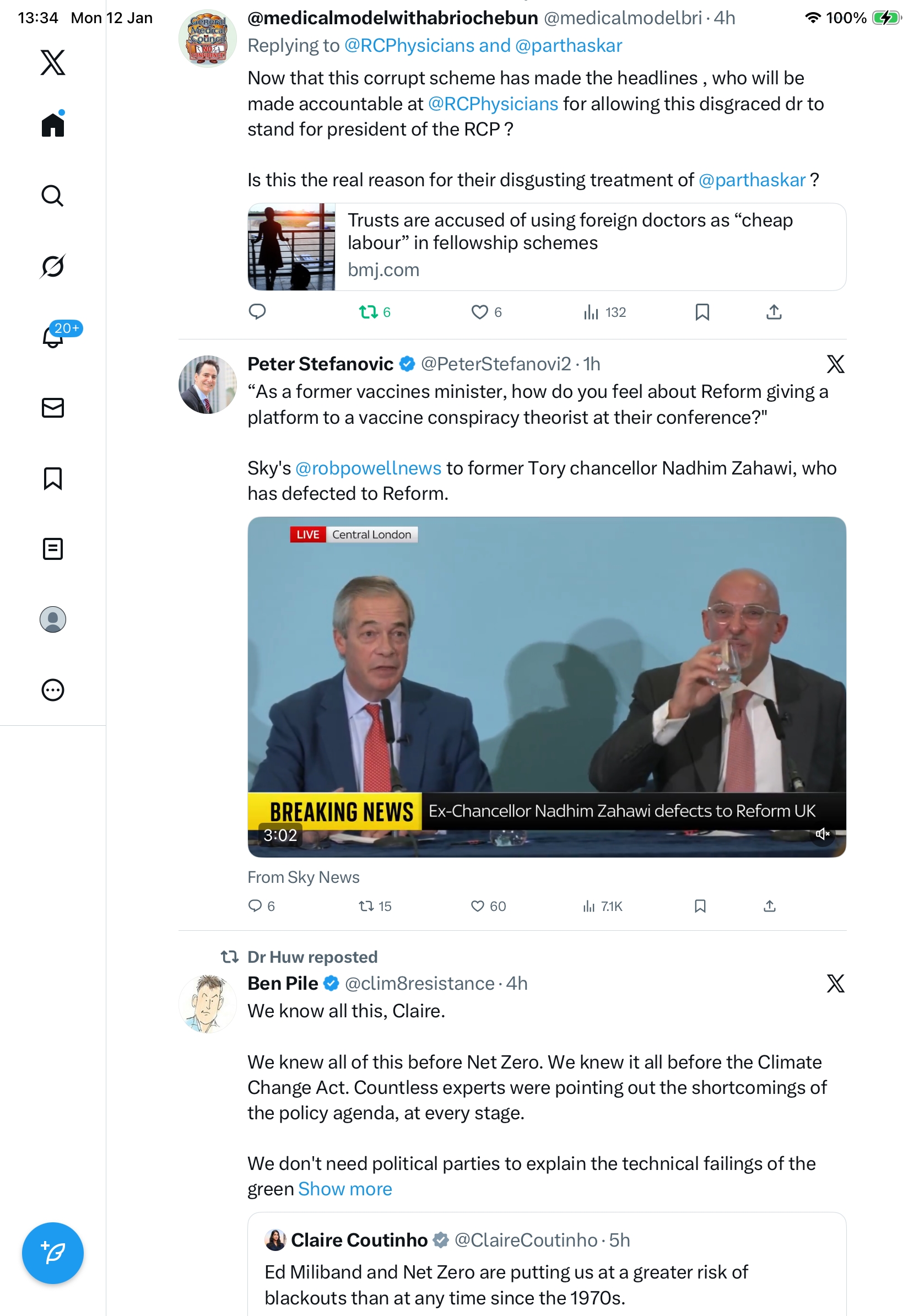Viewport: 919px width, 1316px height.
Task: Expand Ben Pile's post with Show more
Action: click(345, 1189)
